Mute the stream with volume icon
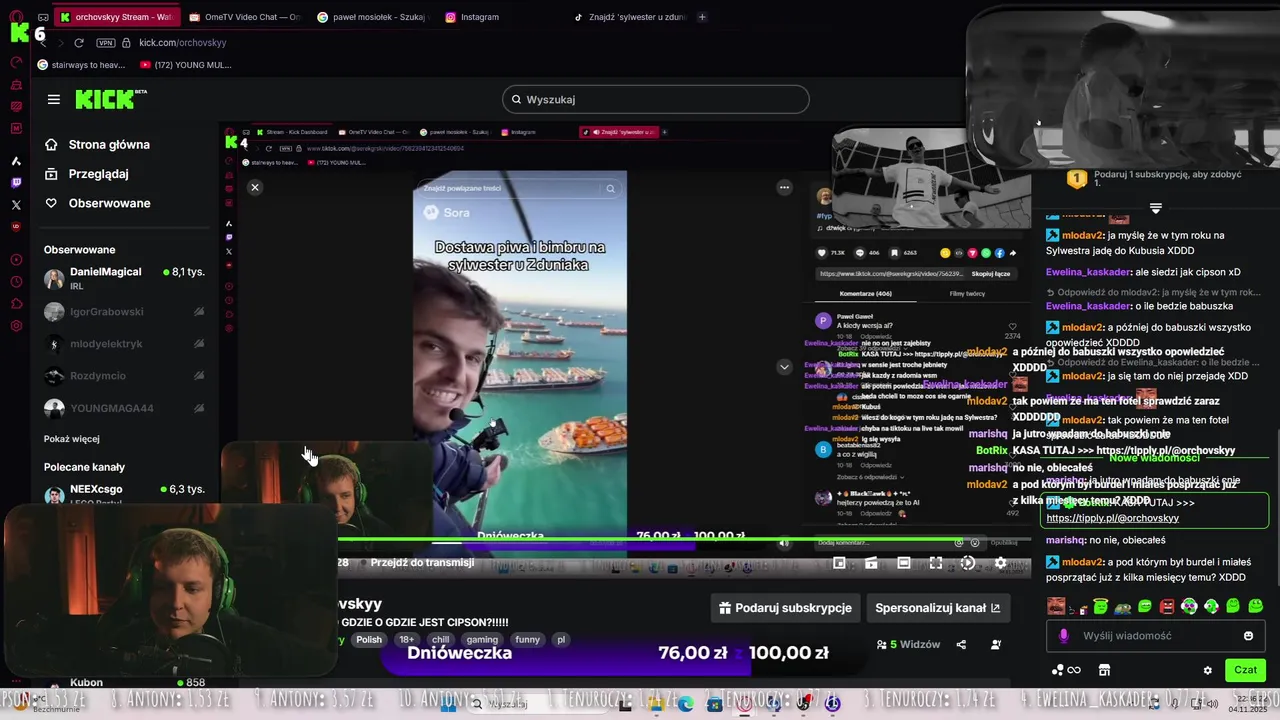Screen dimensions: 1280x720 coord(784,543)
